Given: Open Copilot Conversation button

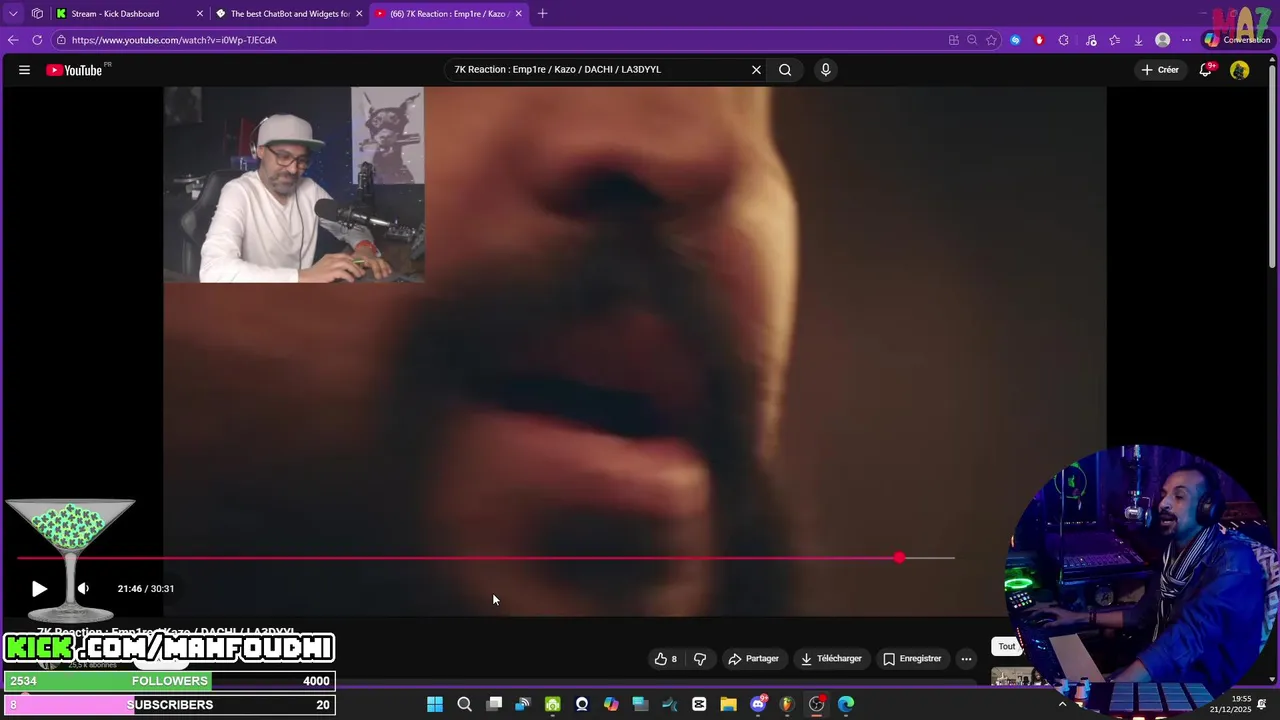Looking at the screenshot, I should [1237, 40].
